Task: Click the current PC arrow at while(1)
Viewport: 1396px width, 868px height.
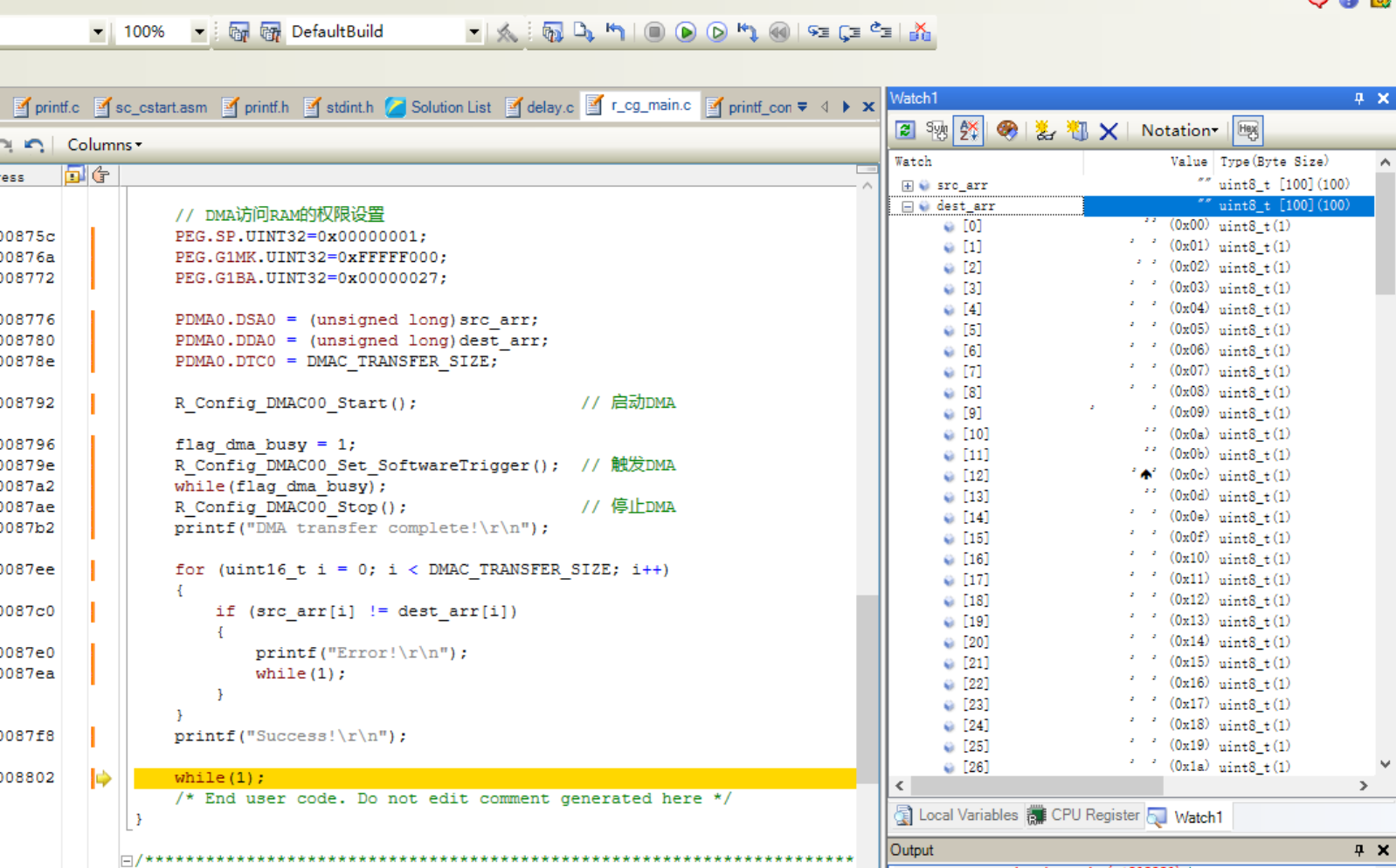Action: (103, 778)
